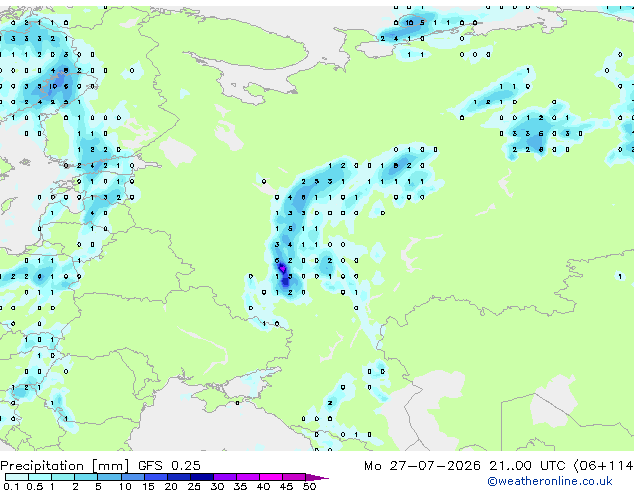Click the 25–30 mm navy swatch
The width and height of the screenshot is (634, 490).
point(201,477)
